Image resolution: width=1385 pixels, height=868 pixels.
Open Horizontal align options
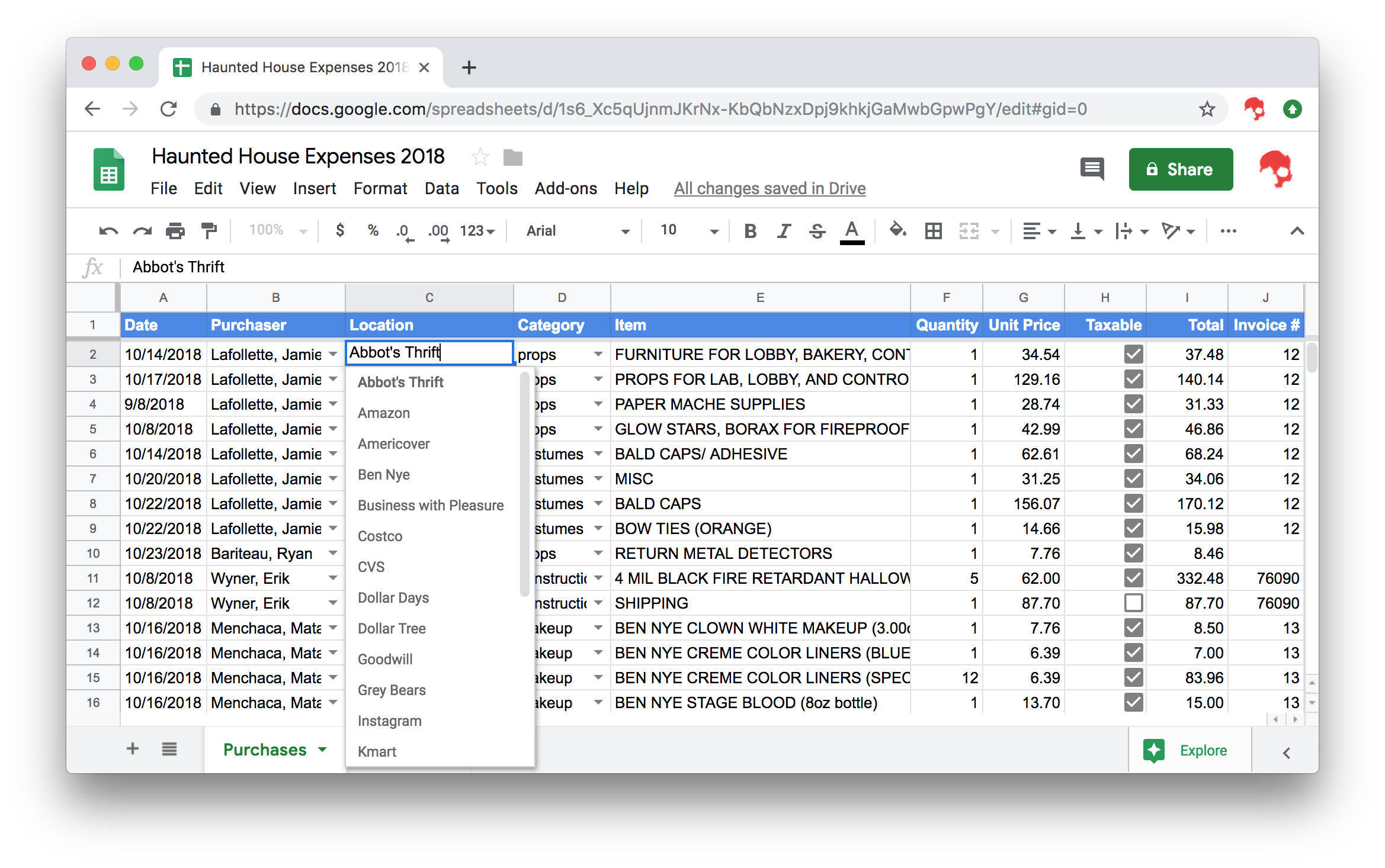(x=1039, y=231)
